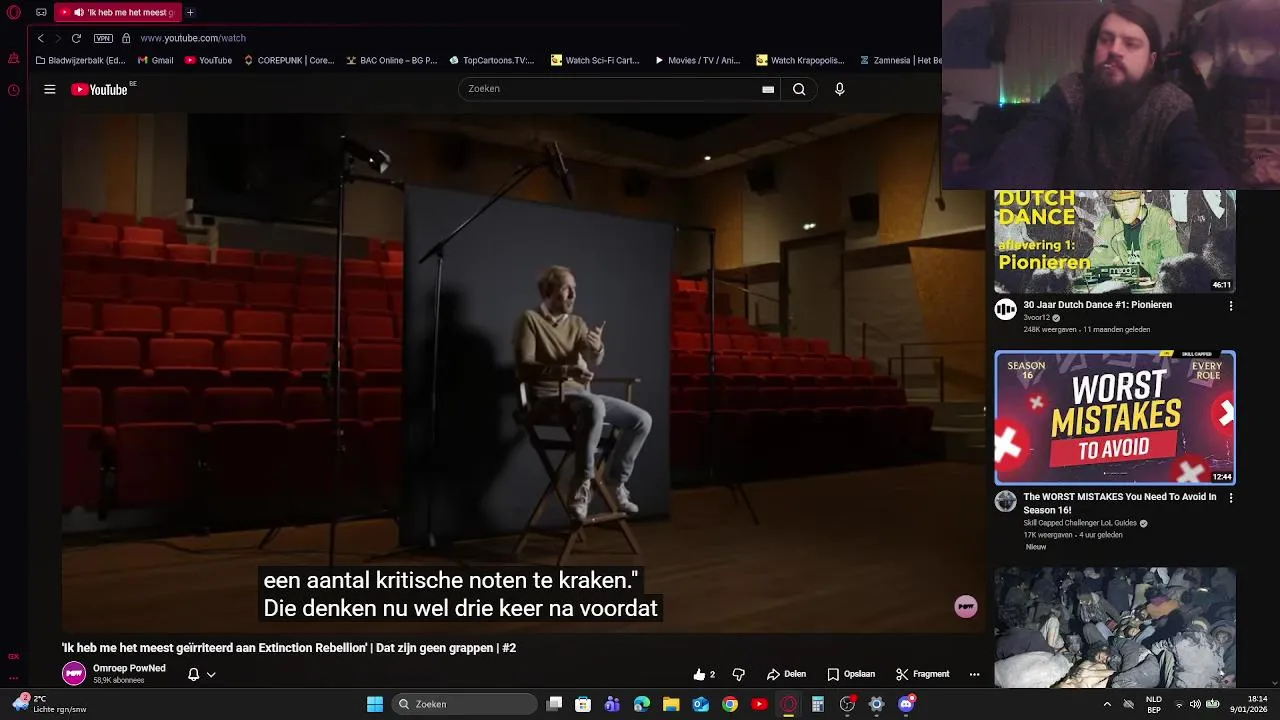The image size is (1280, 720).
Task: Open options menu for 30 Jaar Dutch Dance
Action: pos(1231,306)
